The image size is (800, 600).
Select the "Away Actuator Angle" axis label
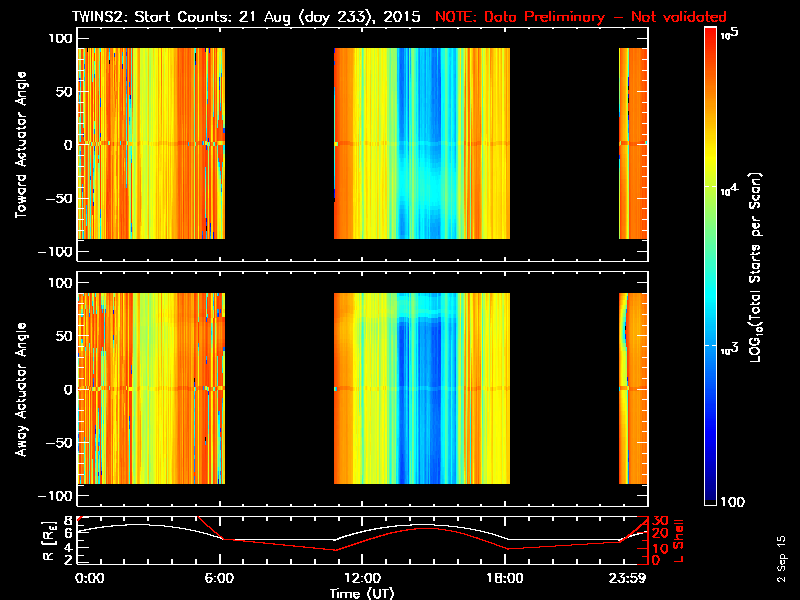coord(21,389)
